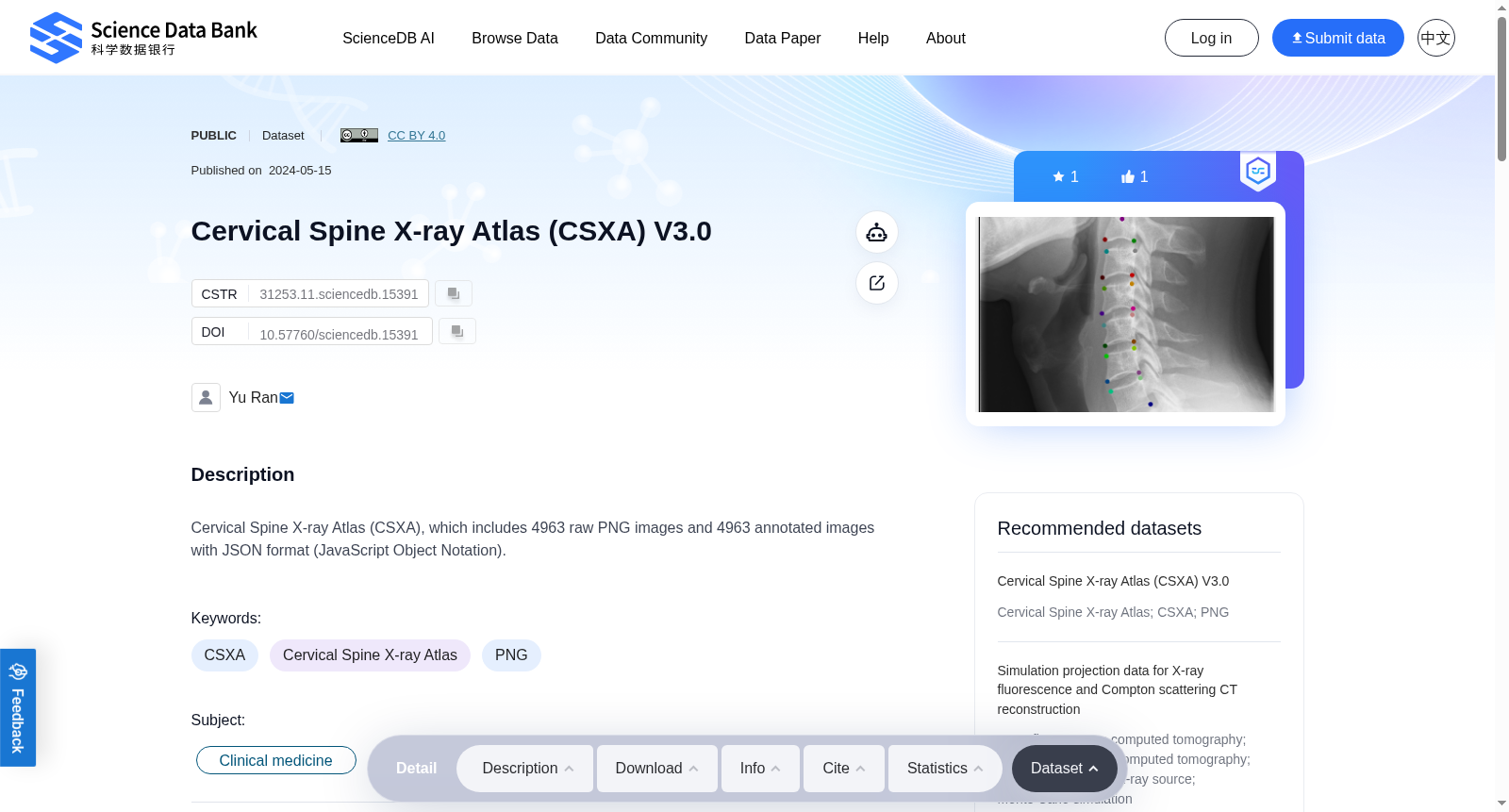This screenshot has height=812, width=1509.
Task: Open the cervical spine X-ray thumbnail
Action: tap(1126, 314)
